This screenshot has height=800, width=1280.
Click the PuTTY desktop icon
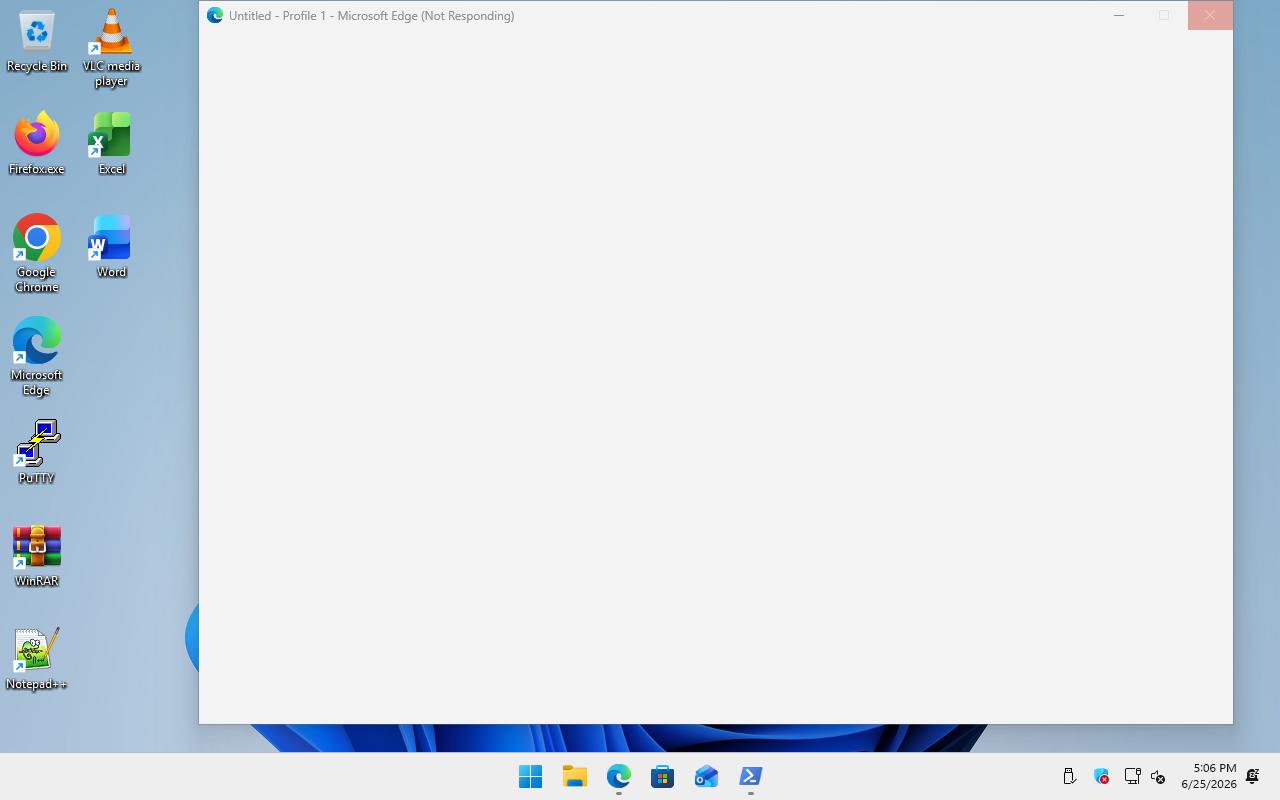pyautogui.click(x=37, y=453)
